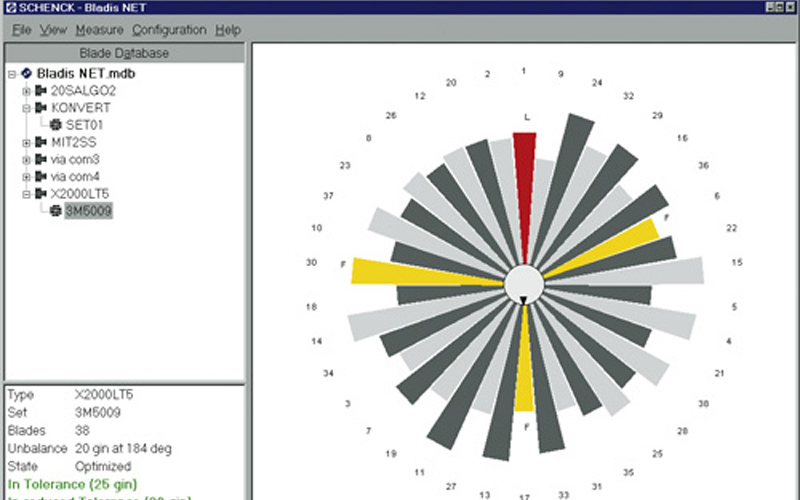Select Bladis NET.mdb in the tree
Screen dimensions: 800x500
tap(86, 73)
